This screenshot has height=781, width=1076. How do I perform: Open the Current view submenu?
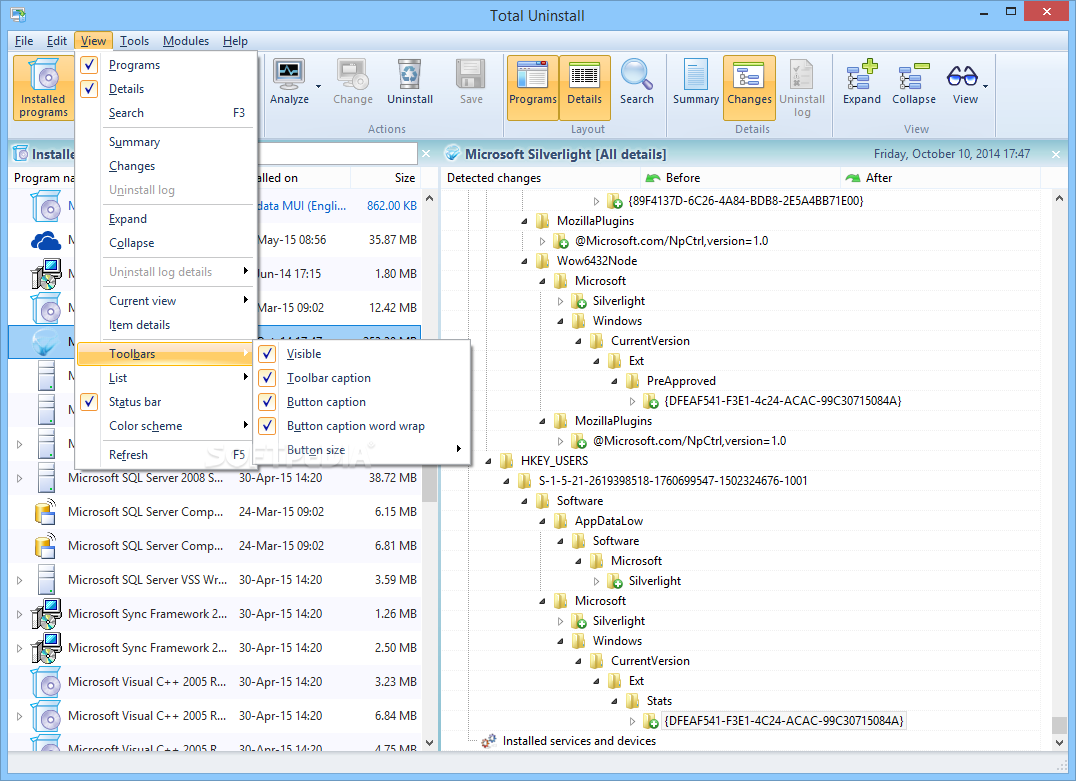pyautogui.click(x=165, y=301)
